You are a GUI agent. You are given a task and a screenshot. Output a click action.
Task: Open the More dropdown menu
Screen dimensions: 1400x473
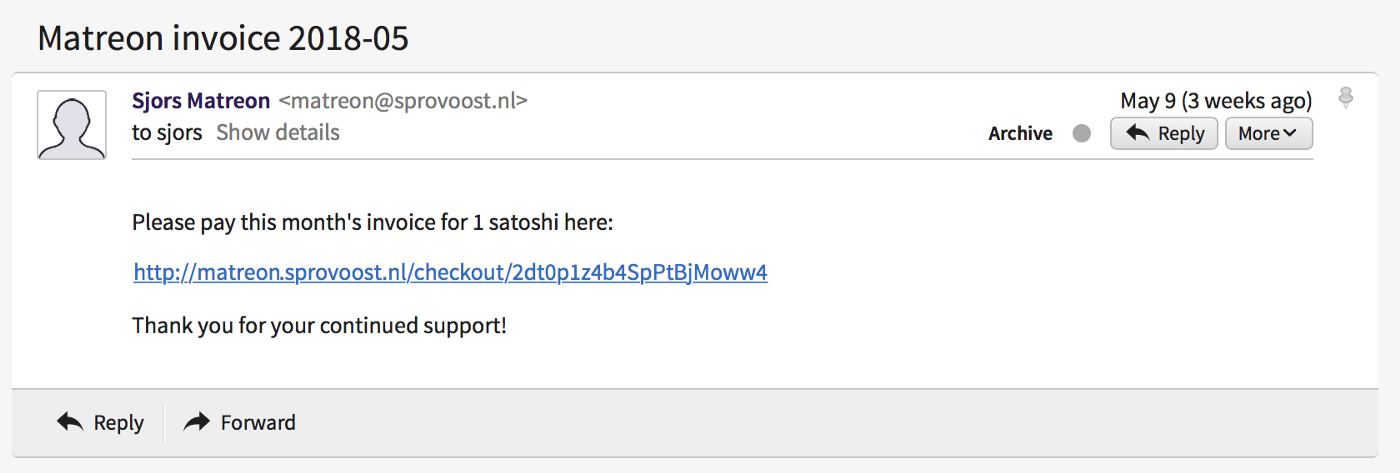[x=1269, y=133]
